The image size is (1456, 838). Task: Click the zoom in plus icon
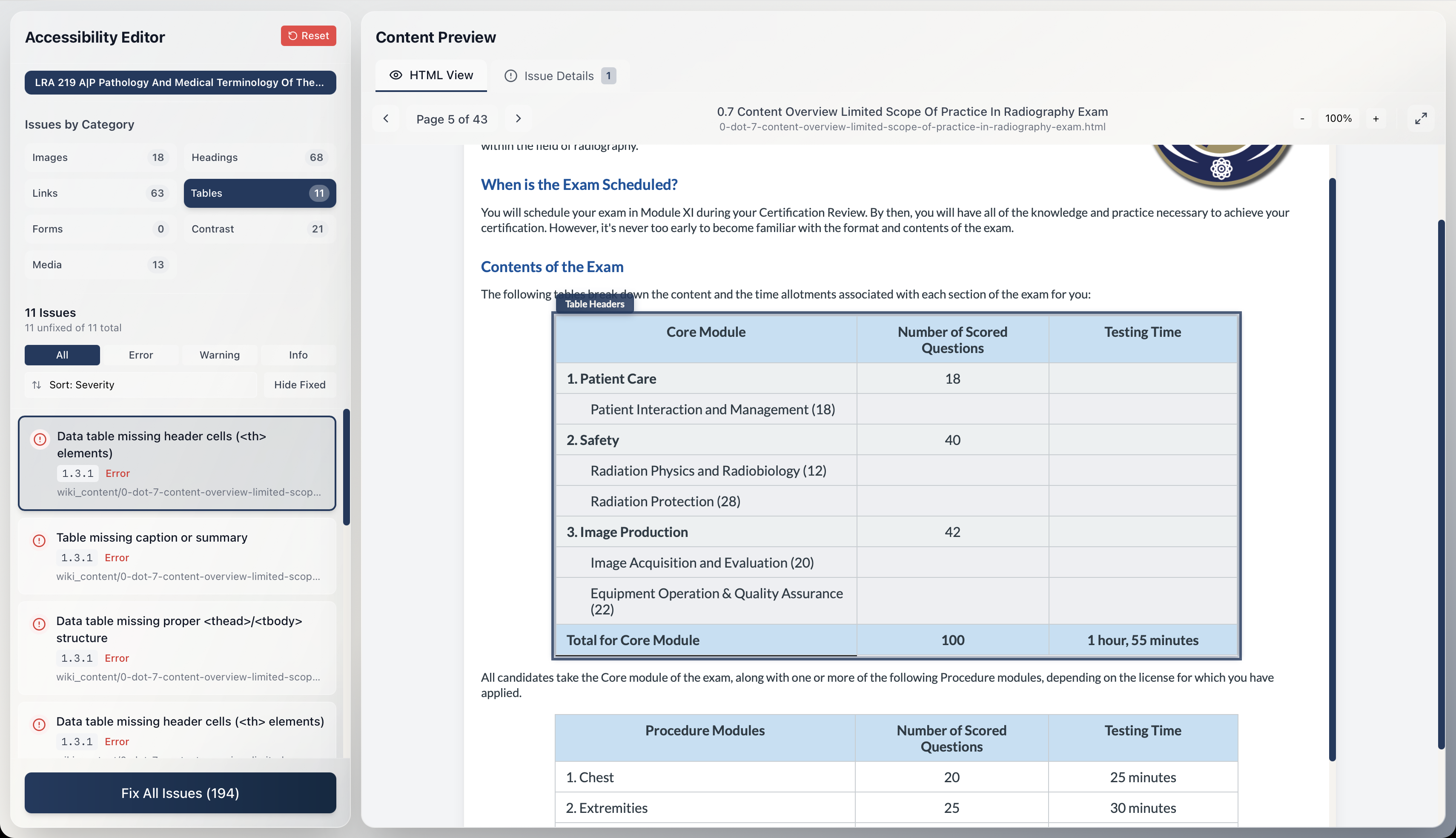1377,118
